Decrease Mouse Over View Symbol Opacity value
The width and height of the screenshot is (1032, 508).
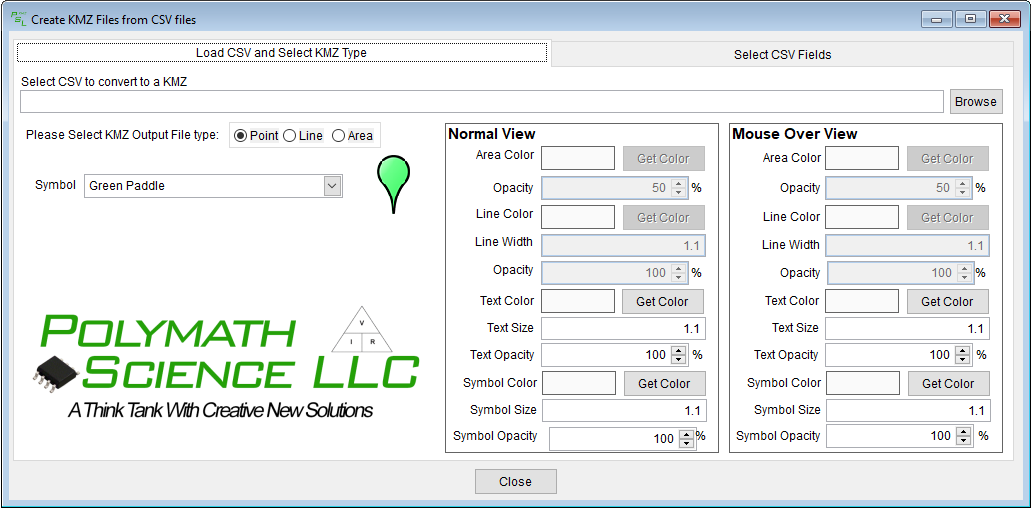click(x=963, y=441)
